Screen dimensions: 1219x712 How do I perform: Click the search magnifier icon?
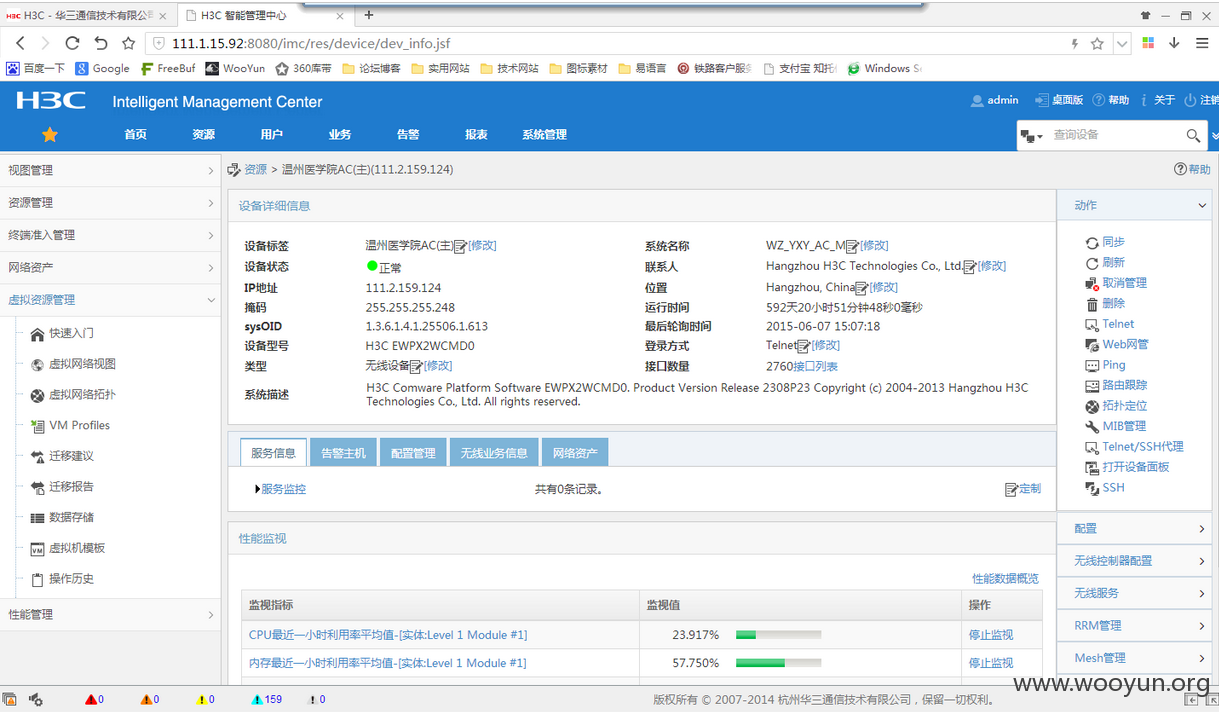[1193, 135]
